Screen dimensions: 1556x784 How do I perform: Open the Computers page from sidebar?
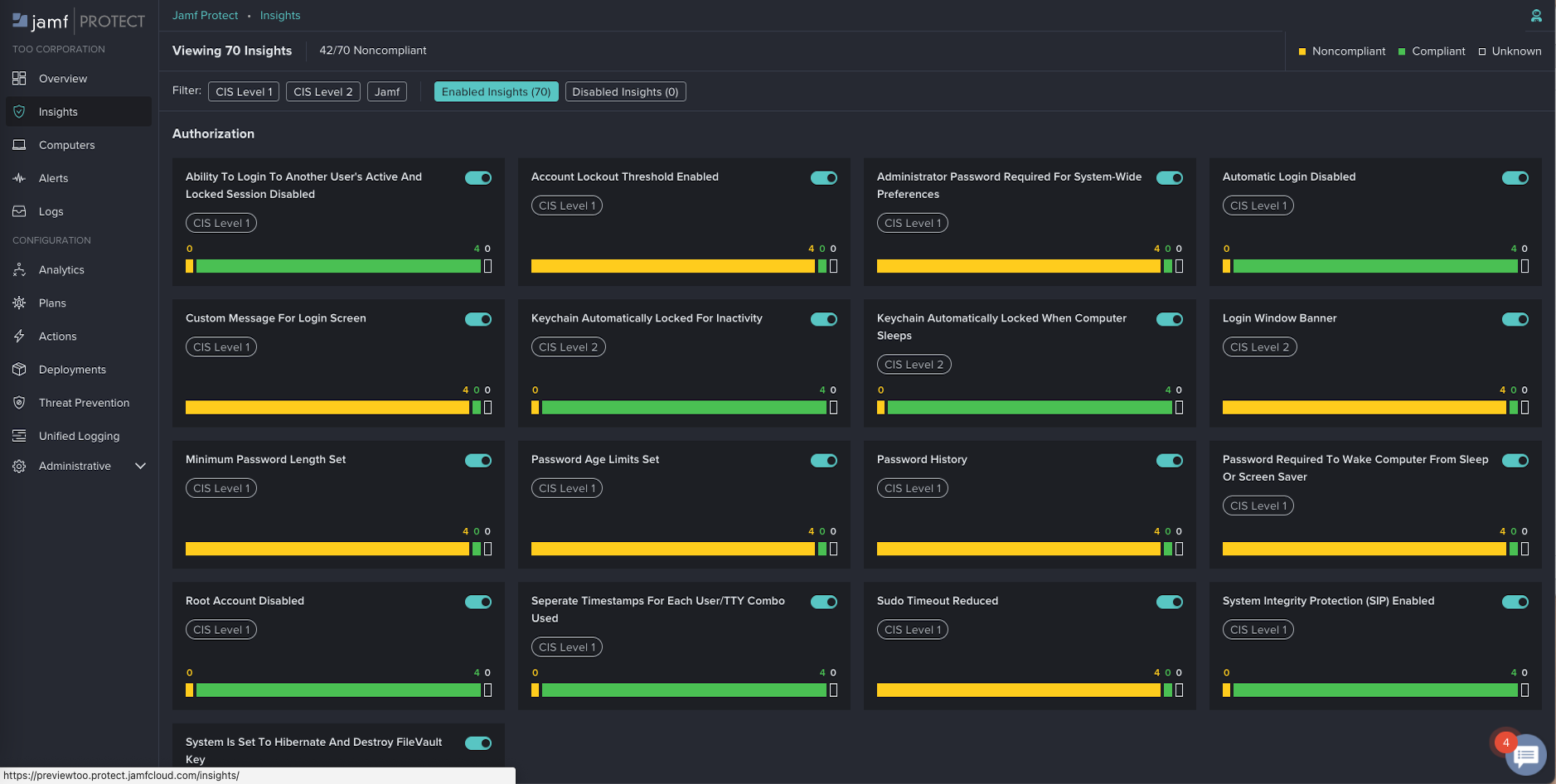(x=79, y=145)
